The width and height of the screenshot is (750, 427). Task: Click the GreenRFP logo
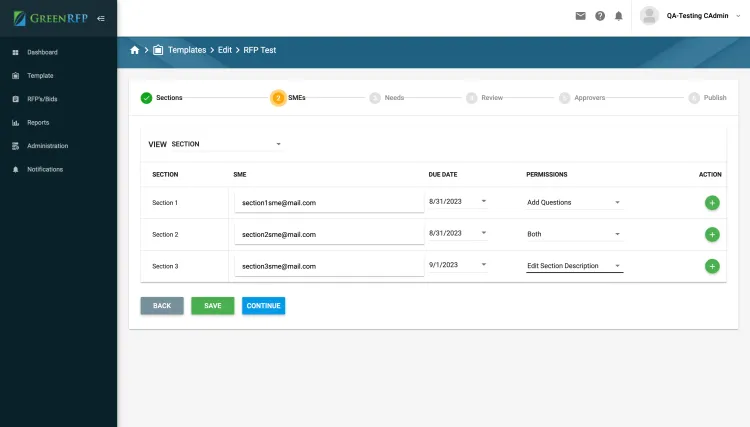click(51, 18)
